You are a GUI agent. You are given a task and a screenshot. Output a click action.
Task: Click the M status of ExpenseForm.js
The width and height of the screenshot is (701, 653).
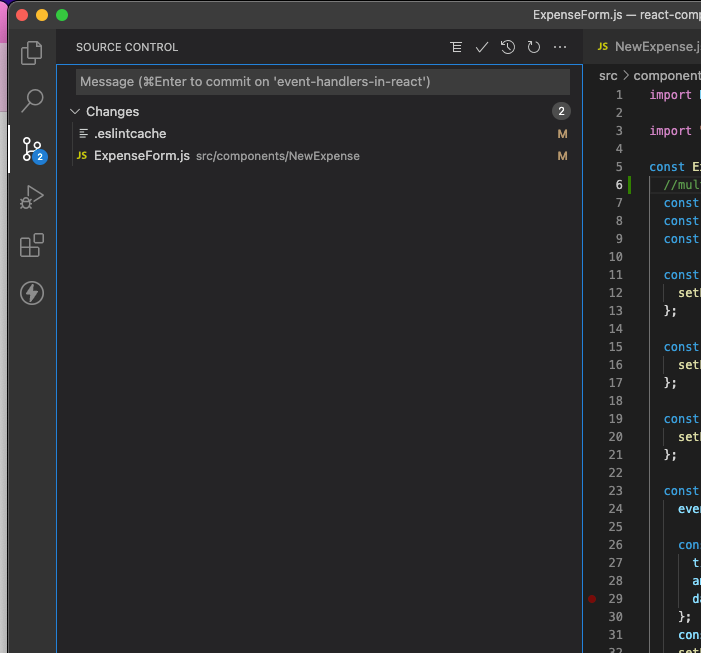(x=562, y=156)
